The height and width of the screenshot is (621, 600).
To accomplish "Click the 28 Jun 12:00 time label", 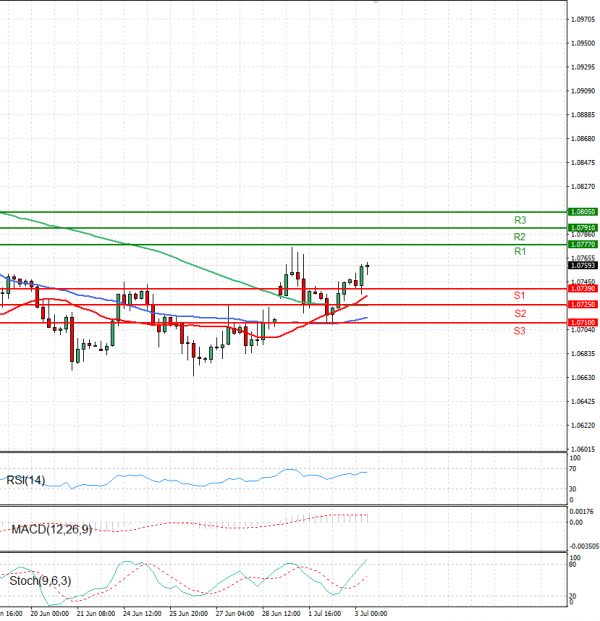I will 281,614.
